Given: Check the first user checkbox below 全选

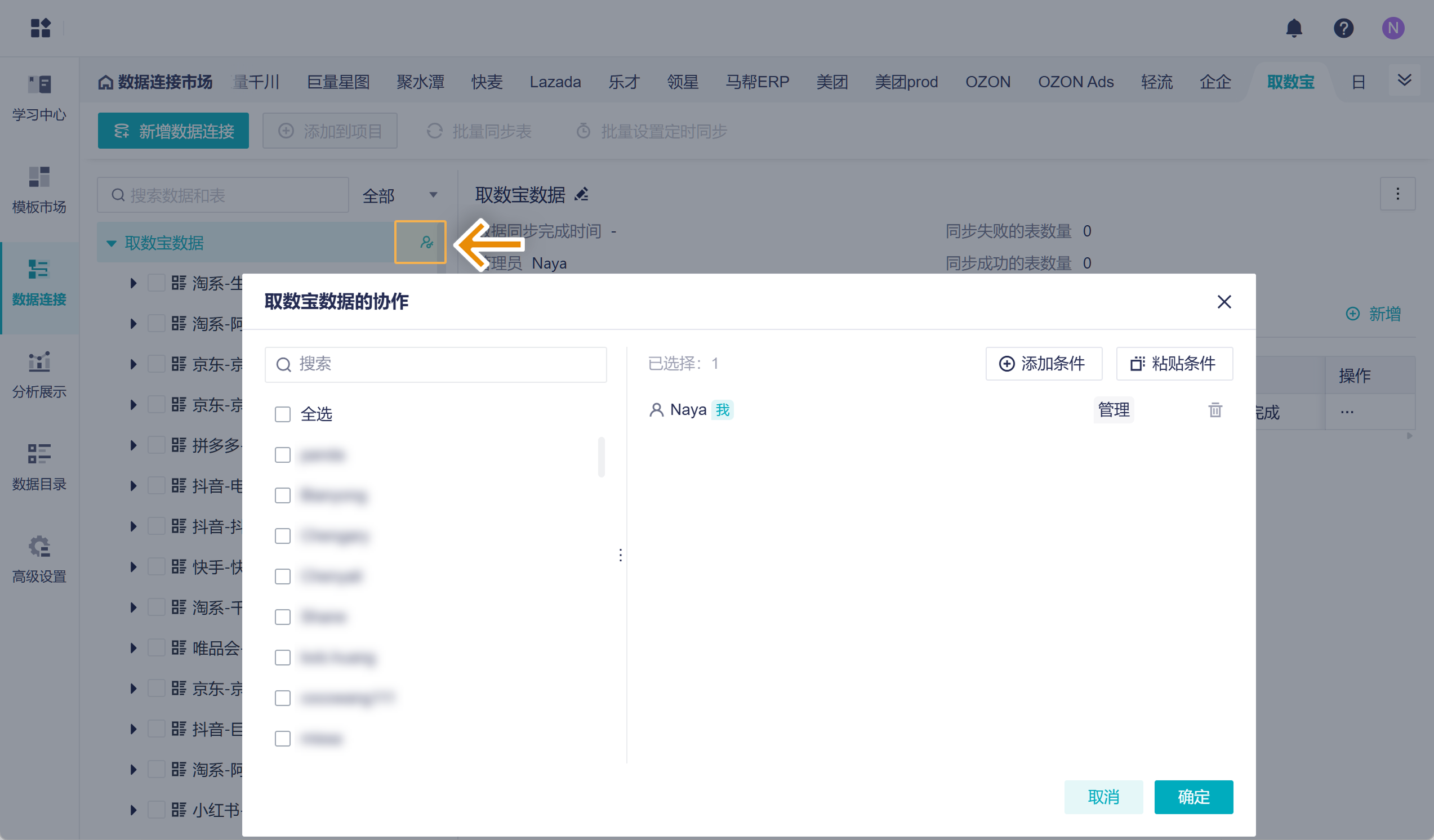Looking at the screenshot, I should tap(282, 454).
